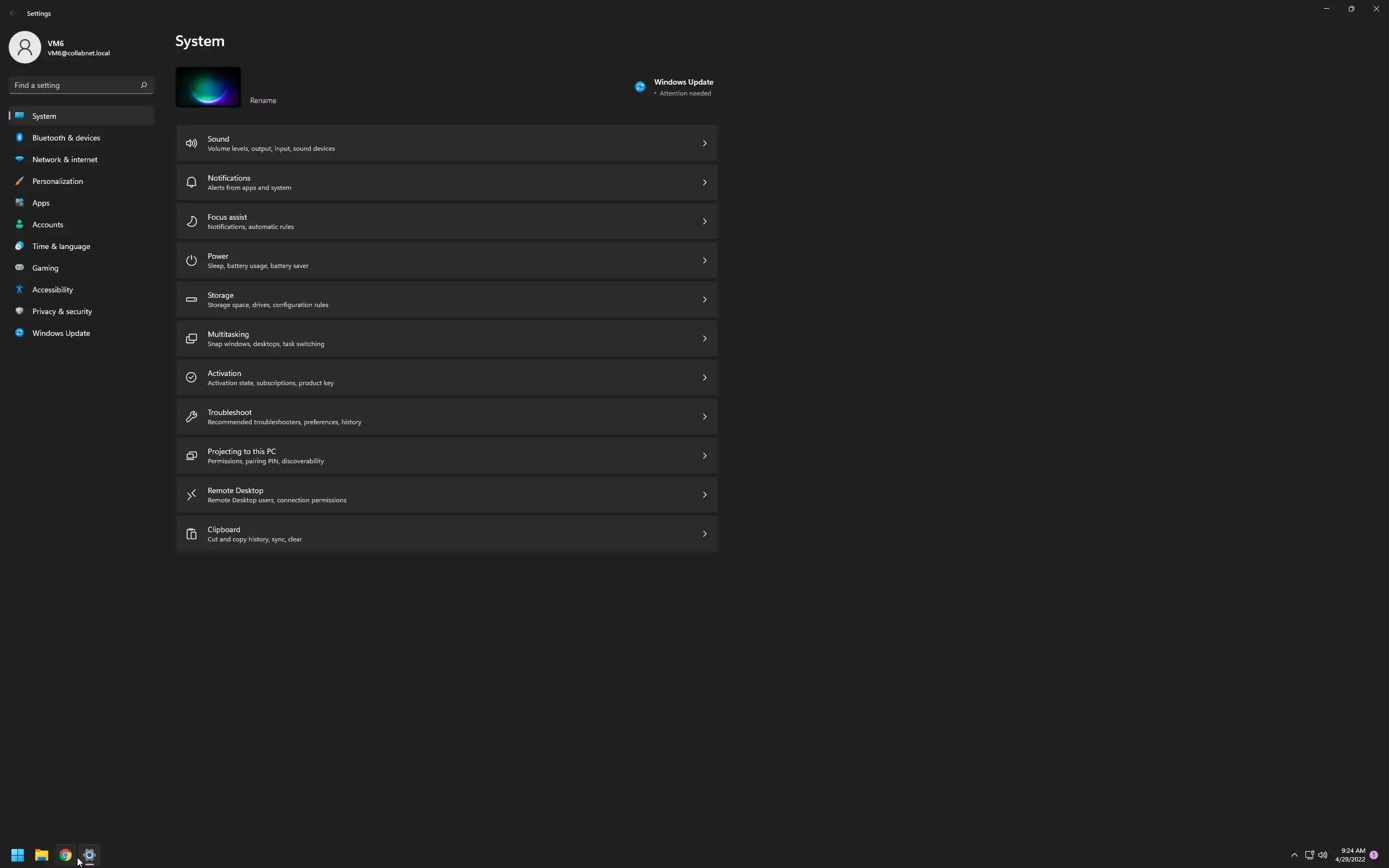Go to Privacy & security section
1389x868 pixels.
[x=62, y=312]
